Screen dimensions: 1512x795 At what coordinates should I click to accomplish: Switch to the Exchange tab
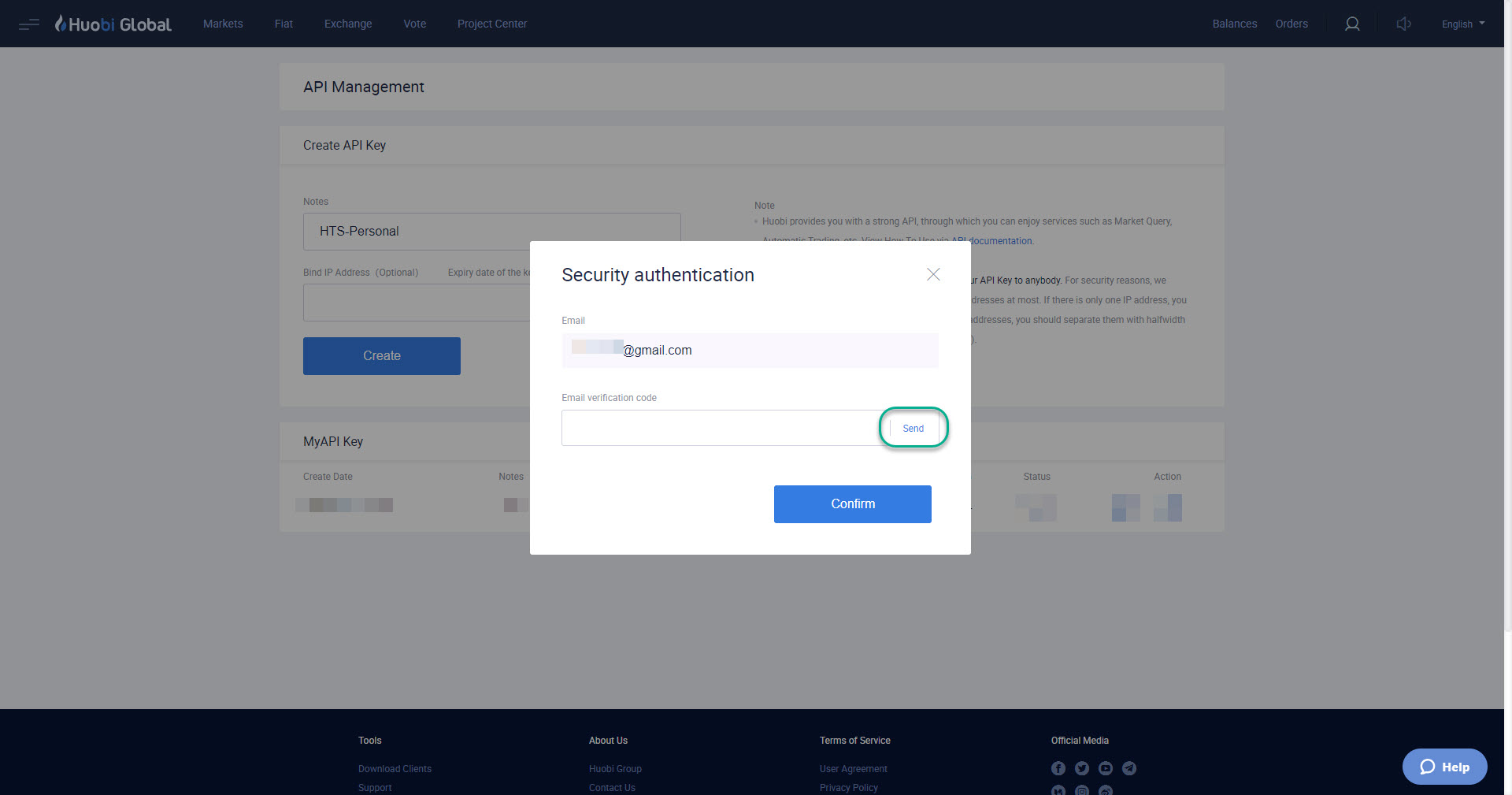[x=347, y=24]
